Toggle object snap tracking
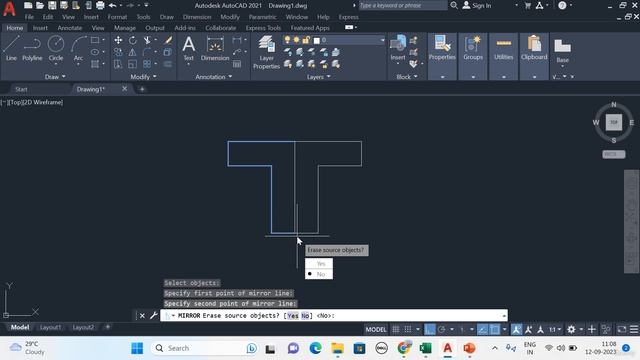Screen dimensions: 640x360 coord(482,329)
